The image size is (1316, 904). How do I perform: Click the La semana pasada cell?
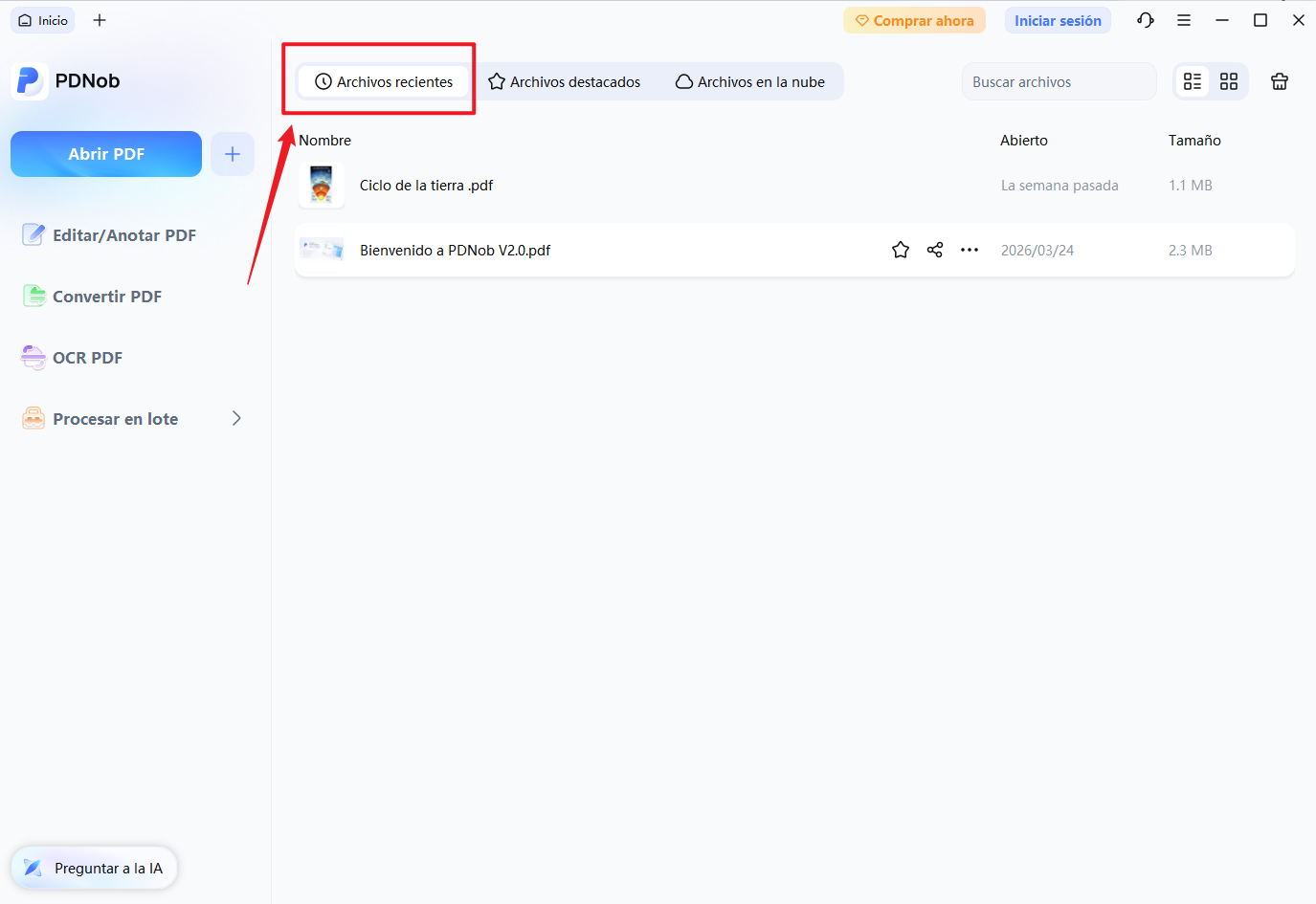point(1059,186)
